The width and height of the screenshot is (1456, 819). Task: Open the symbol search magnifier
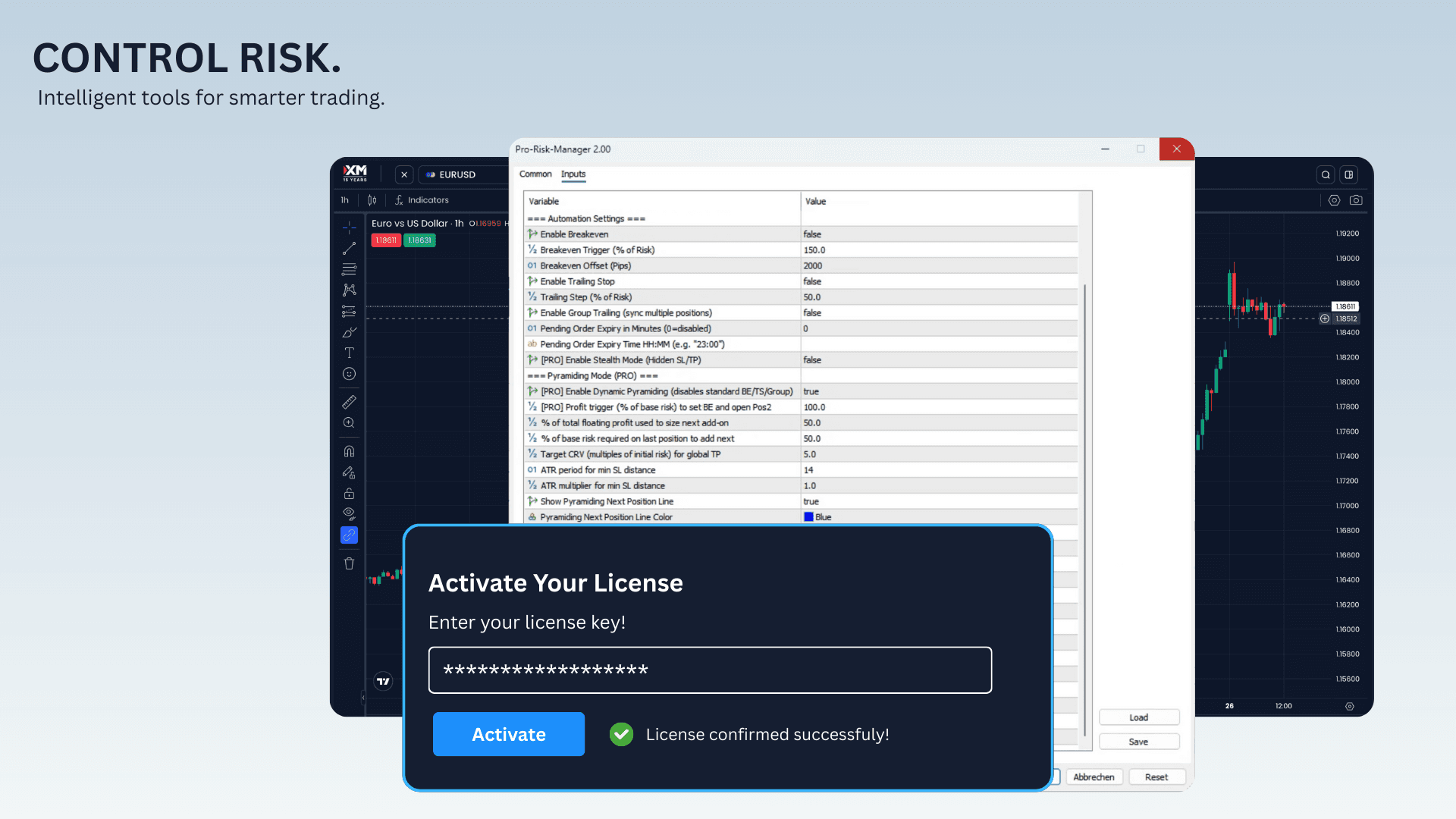1325,174
